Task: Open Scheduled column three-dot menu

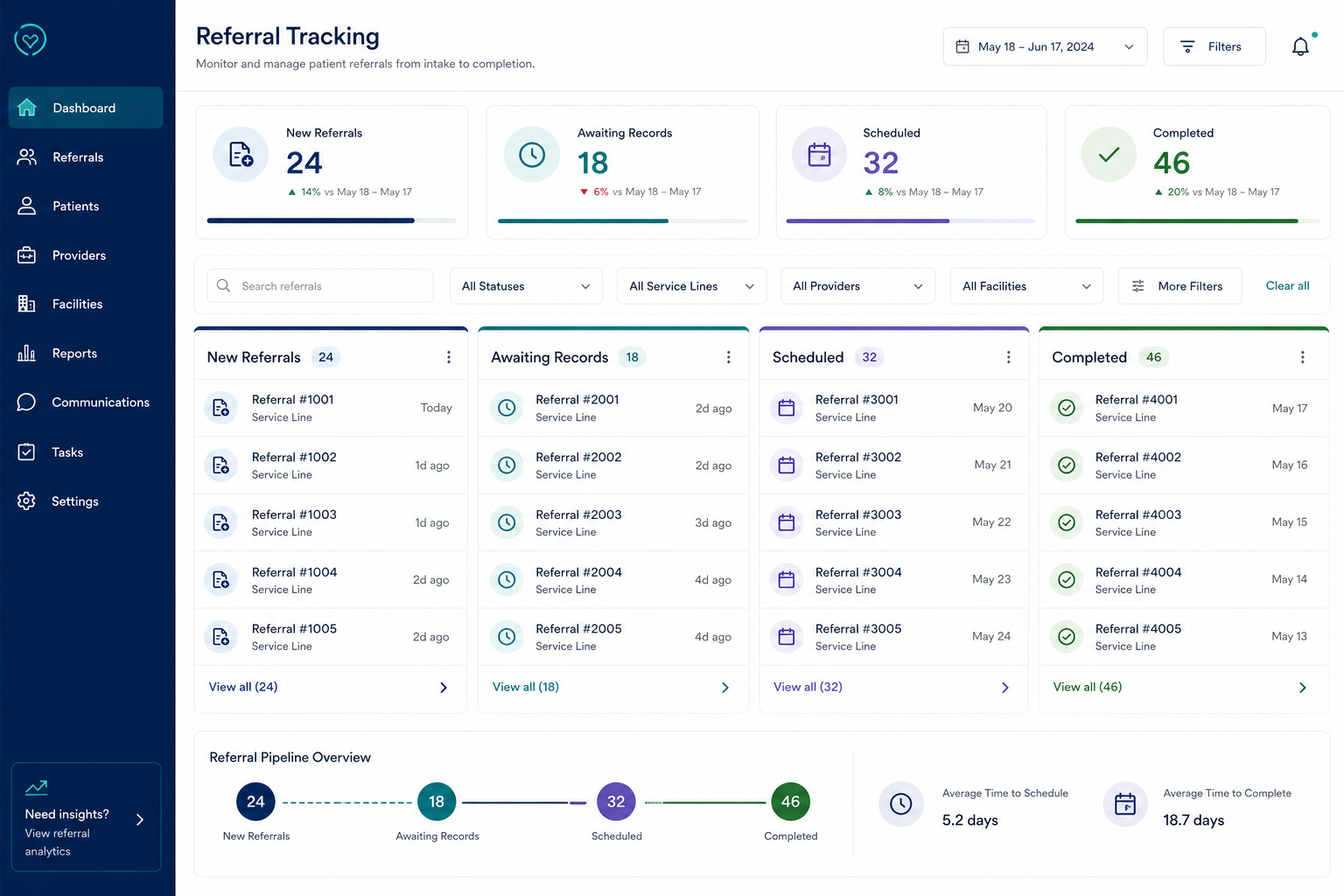Action: [1008, 357]
